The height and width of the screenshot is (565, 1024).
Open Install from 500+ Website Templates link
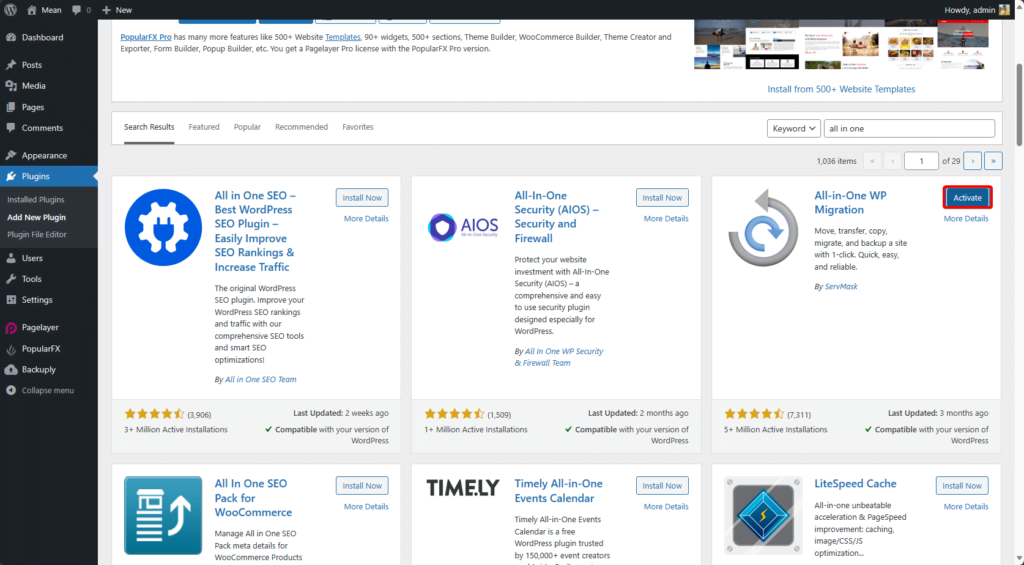(841, 89)
